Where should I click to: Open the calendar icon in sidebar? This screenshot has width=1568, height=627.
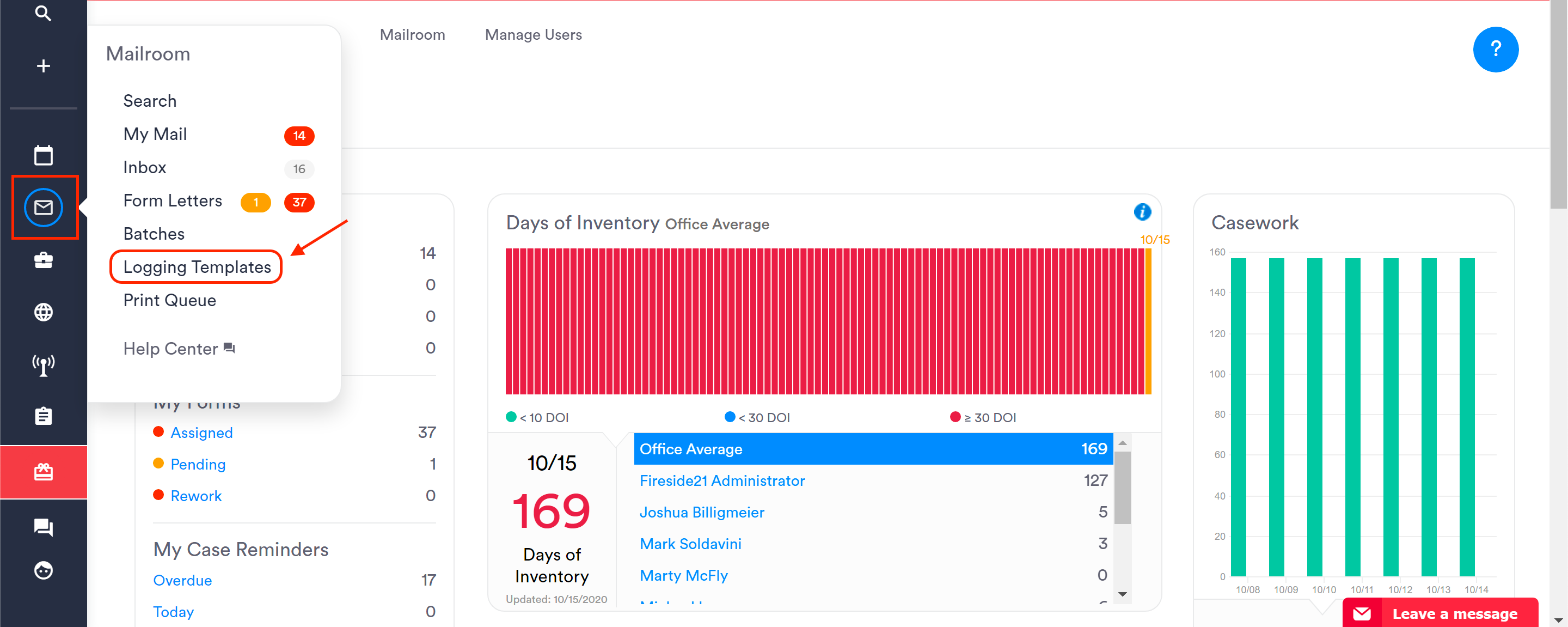(x=43, y=155)
